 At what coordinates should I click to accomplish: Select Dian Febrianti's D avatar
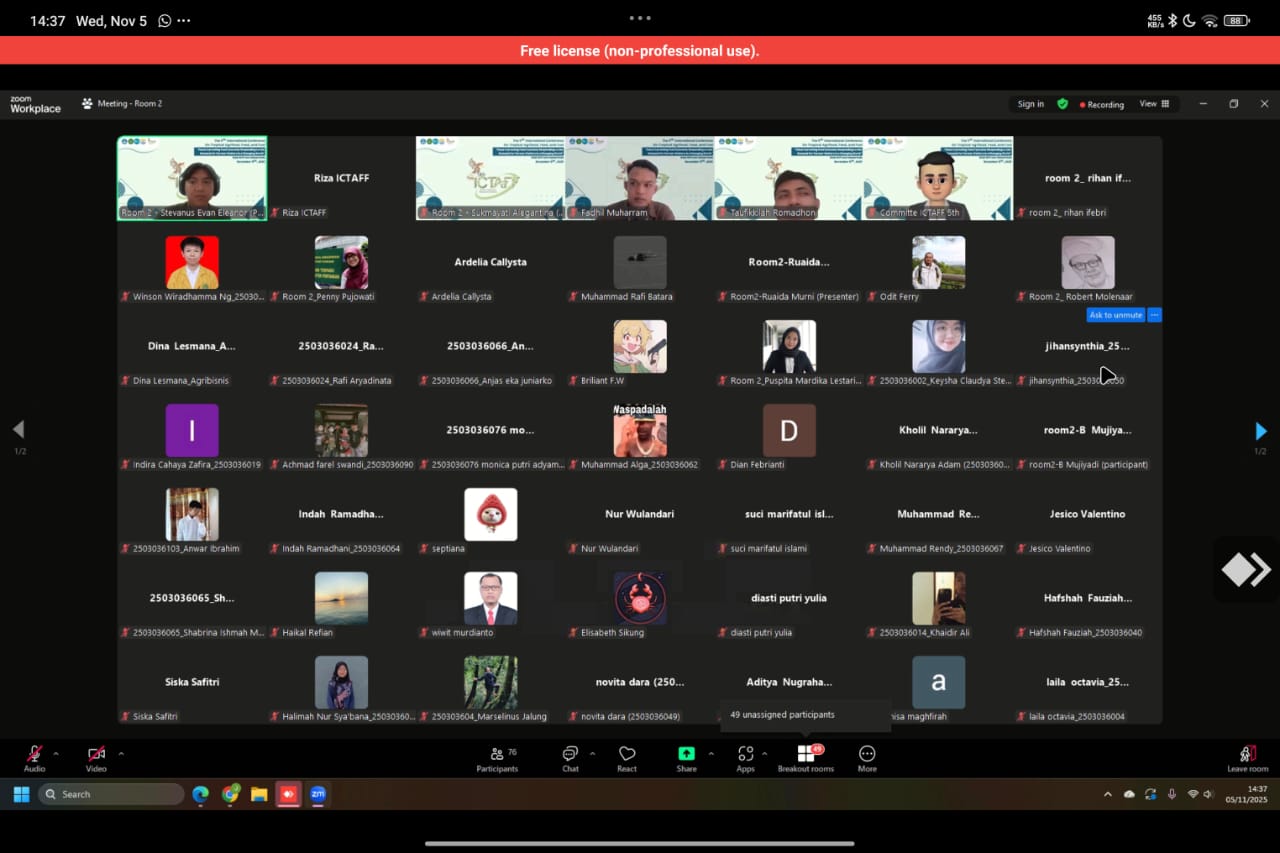[x=789, y=430]
